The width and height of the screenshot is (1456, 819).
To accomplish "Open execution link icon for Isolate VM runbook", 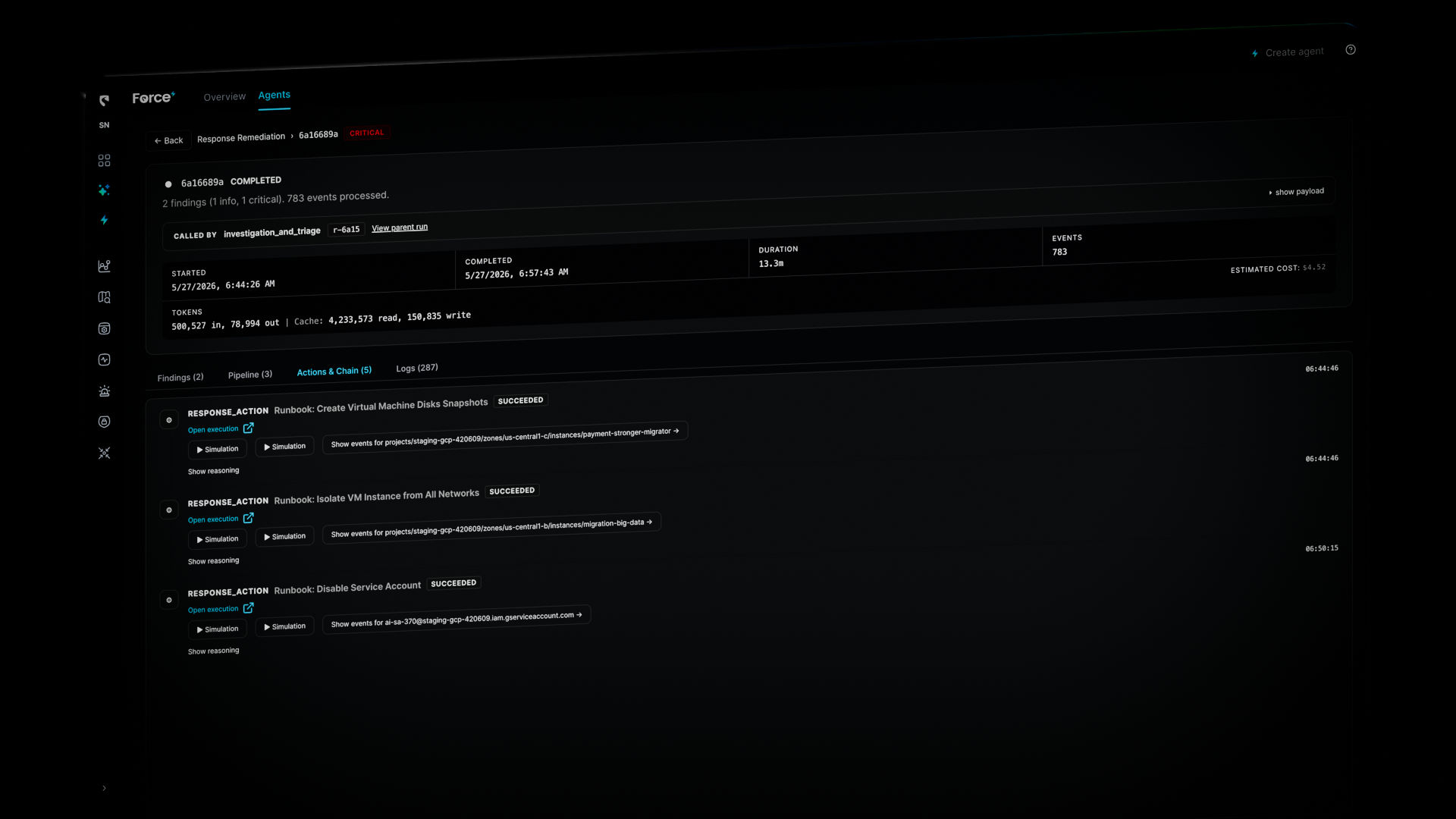I will click(x=248, y=518).
